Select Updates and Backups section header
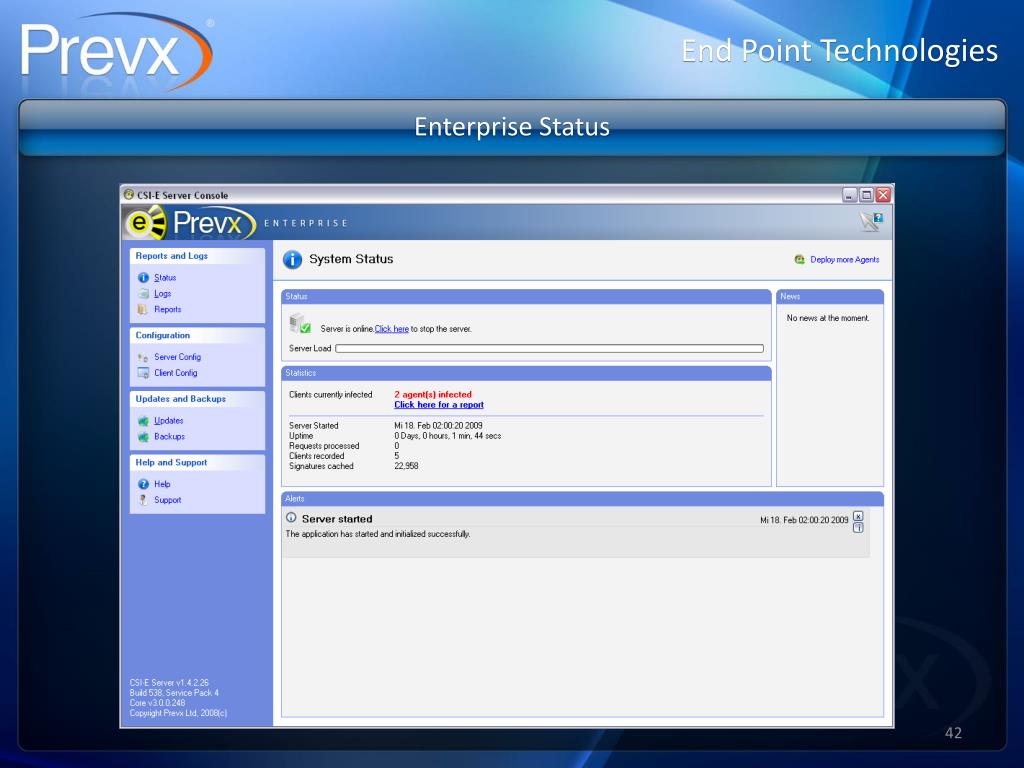This screenshot has height=768, width=1024. tap(180, 398)
